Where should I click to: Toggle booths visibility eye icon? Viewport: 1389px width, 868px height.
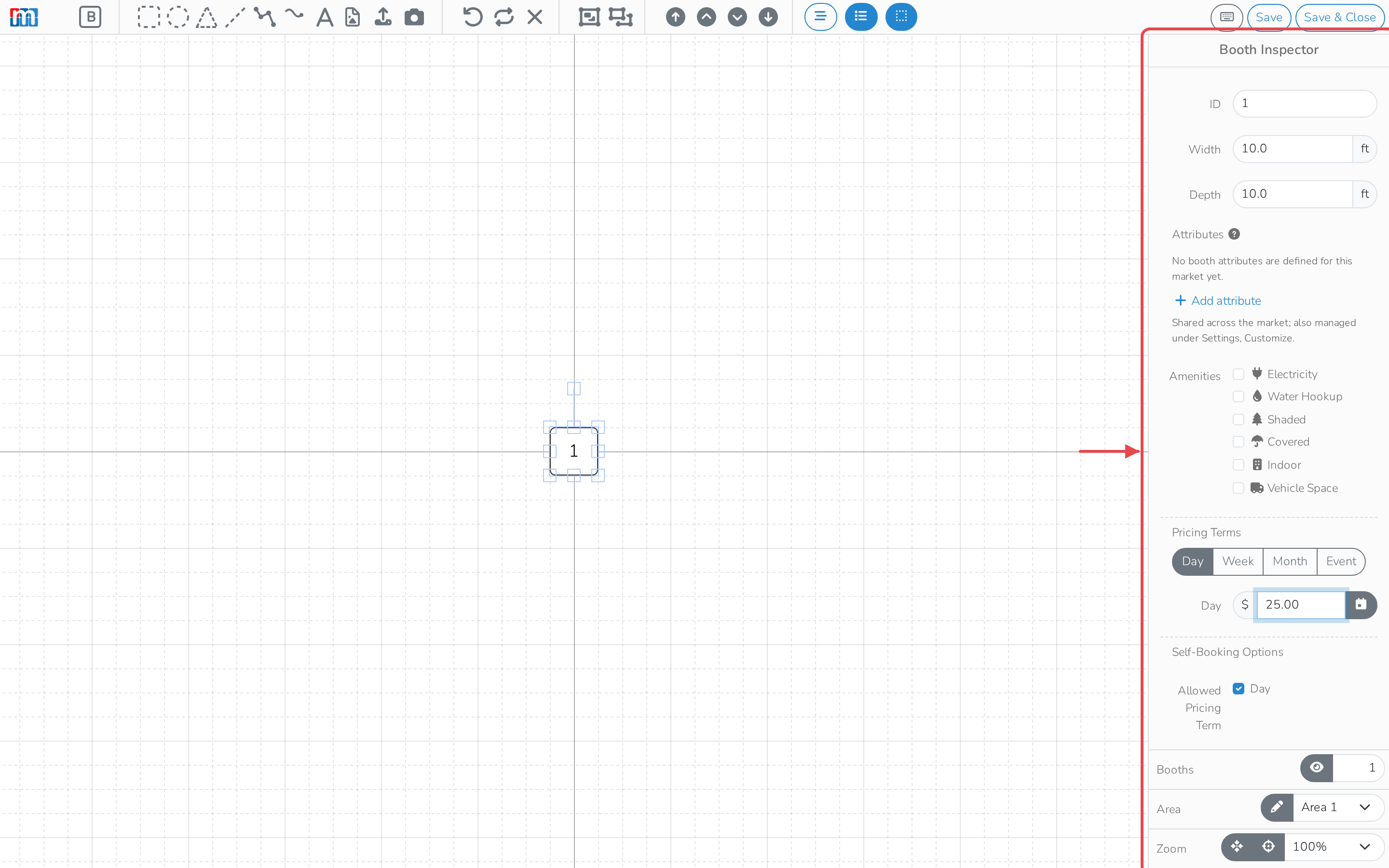coord(1317,768)
